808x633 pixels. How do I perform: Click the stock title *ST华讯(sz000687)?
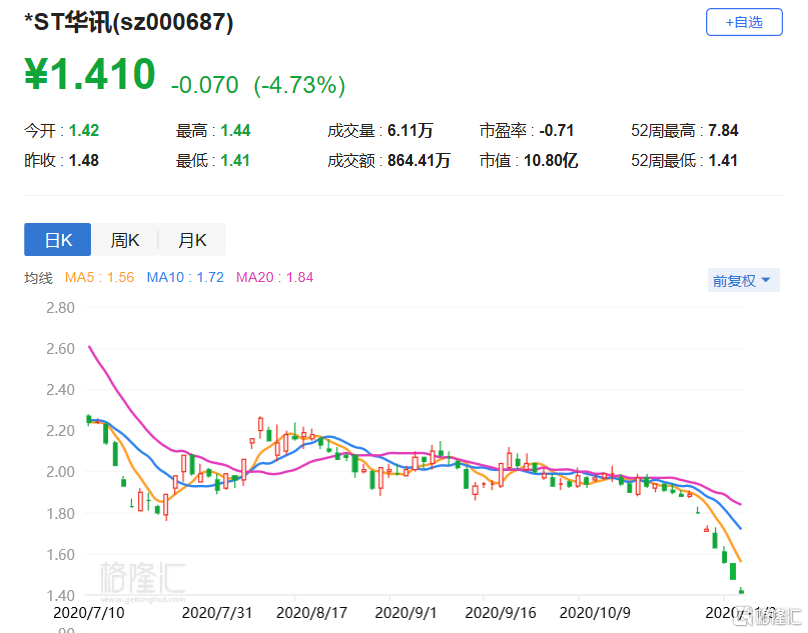point(129,22)
